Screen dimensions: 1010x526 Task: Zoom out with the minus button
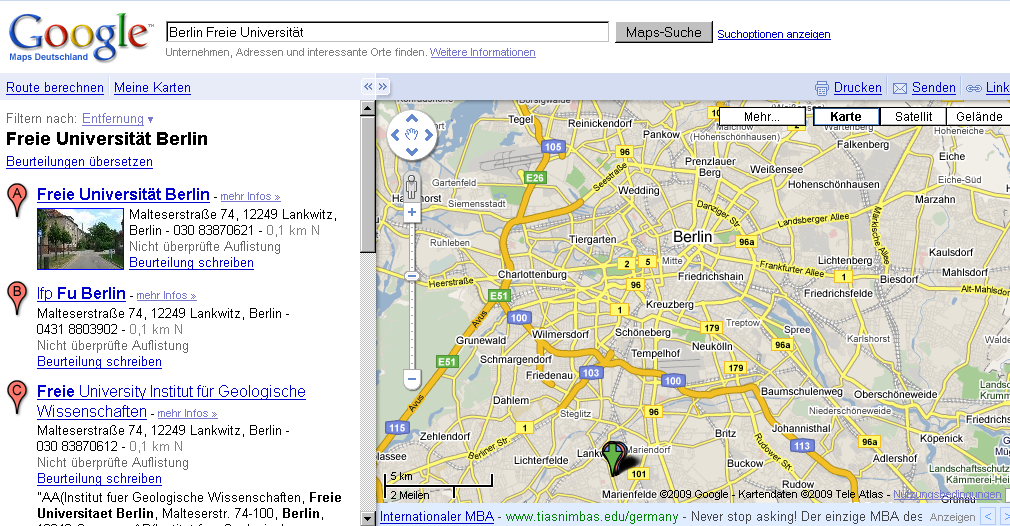[412, 379]
